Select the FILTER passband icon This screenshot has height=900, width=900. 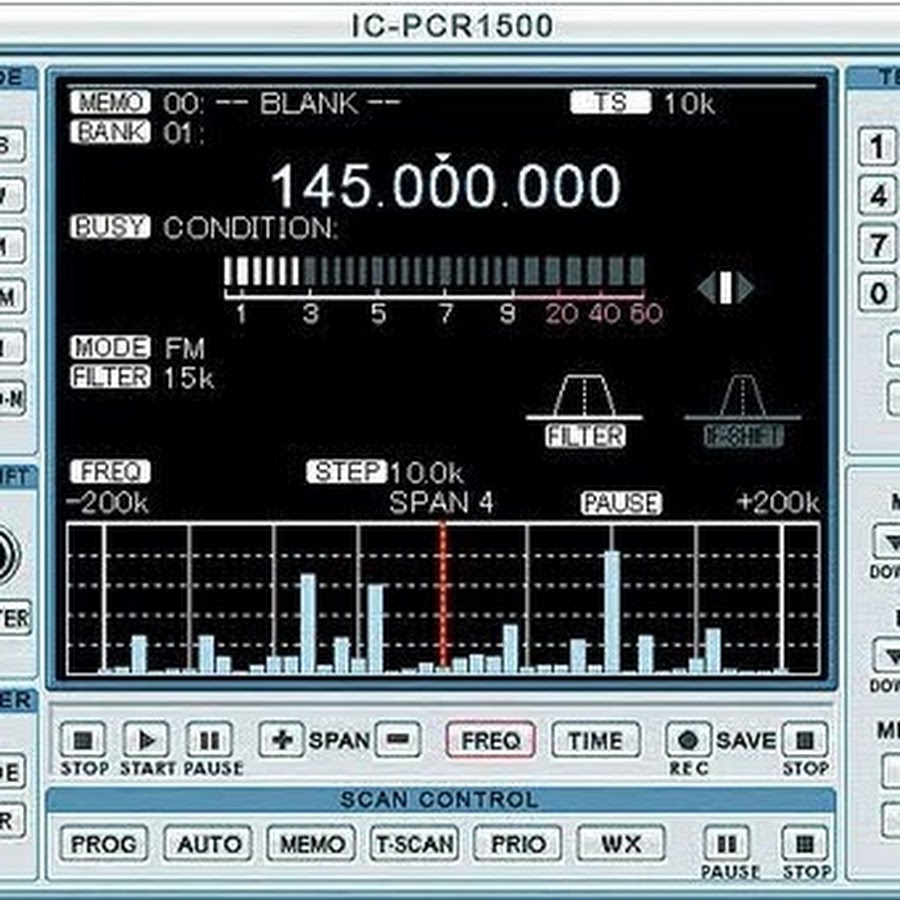585,411
